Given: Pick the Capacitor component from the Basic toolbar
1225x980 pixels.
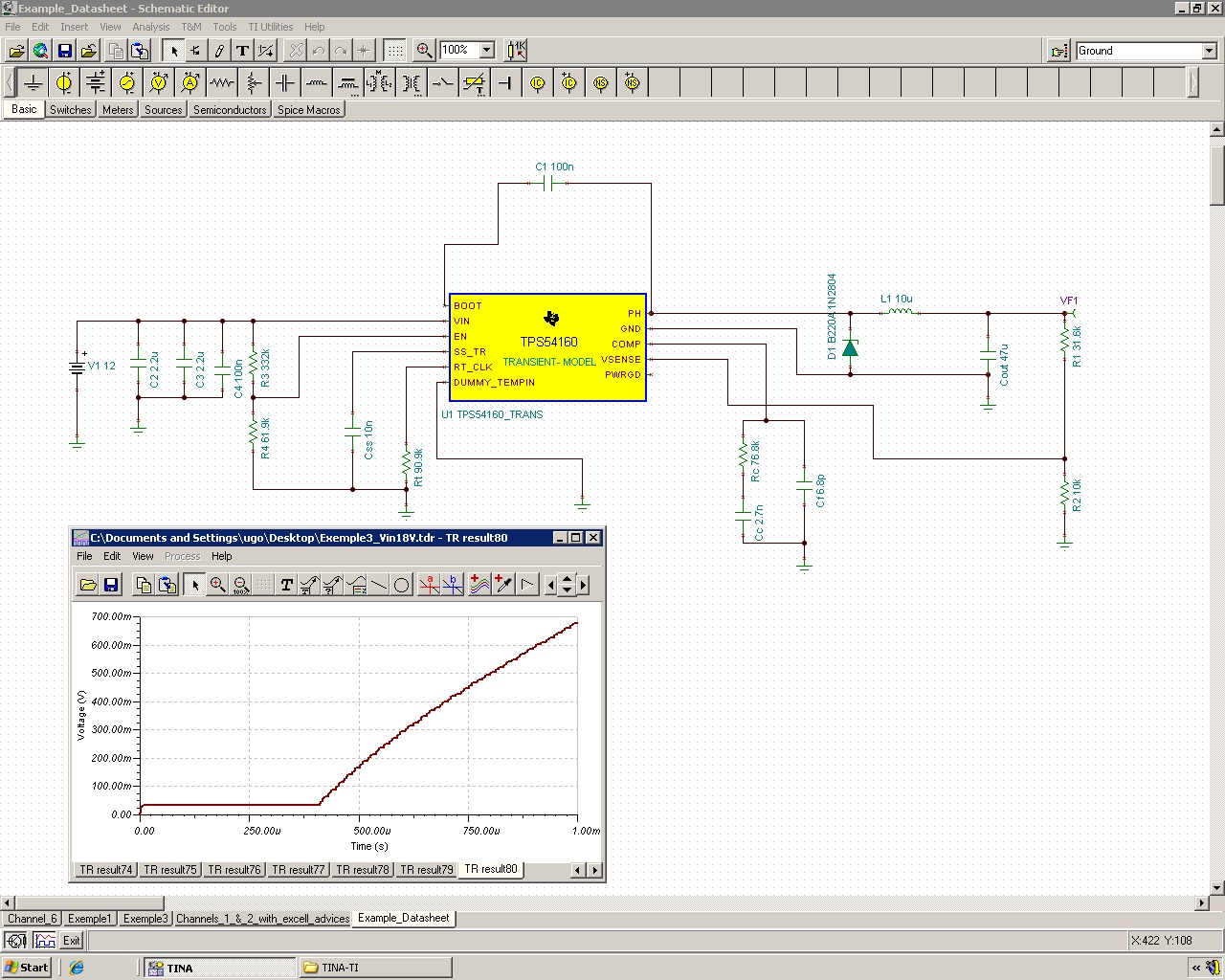Looking at the screenshot, I should [x=284, y=82].
